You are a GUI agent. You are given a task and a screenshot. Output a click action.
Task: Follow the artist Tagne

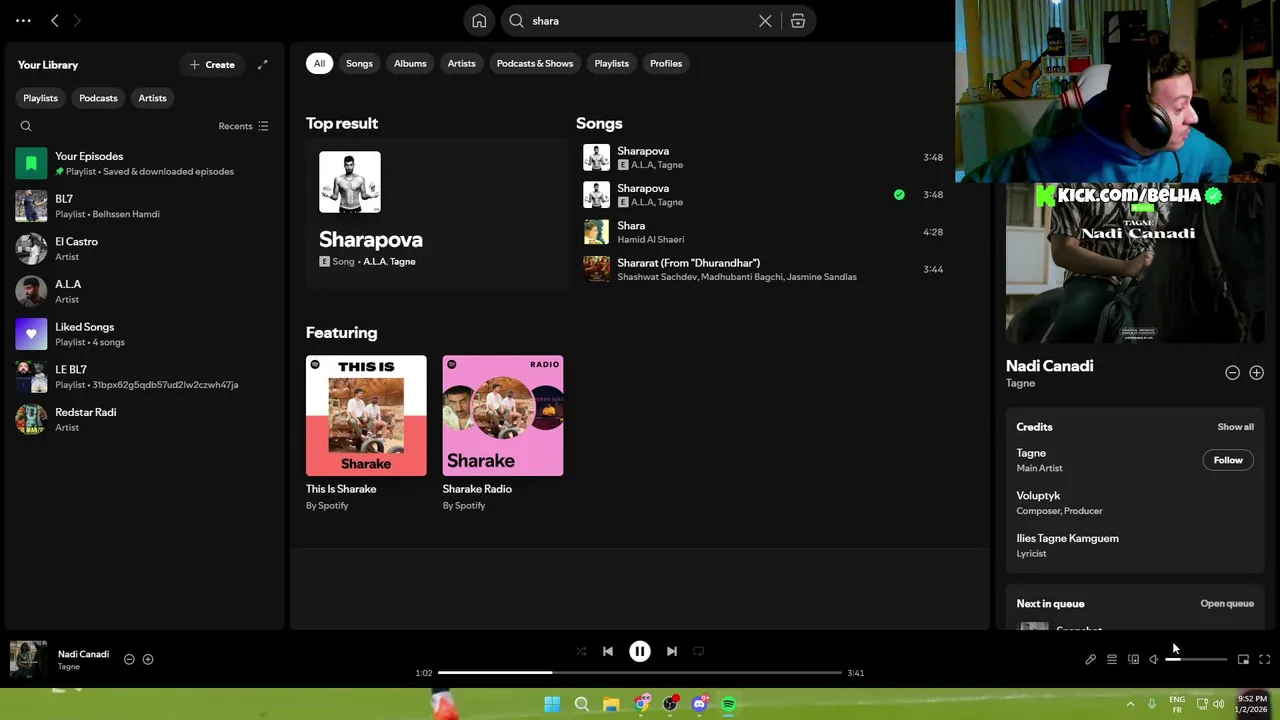[x=1228, y=460]
